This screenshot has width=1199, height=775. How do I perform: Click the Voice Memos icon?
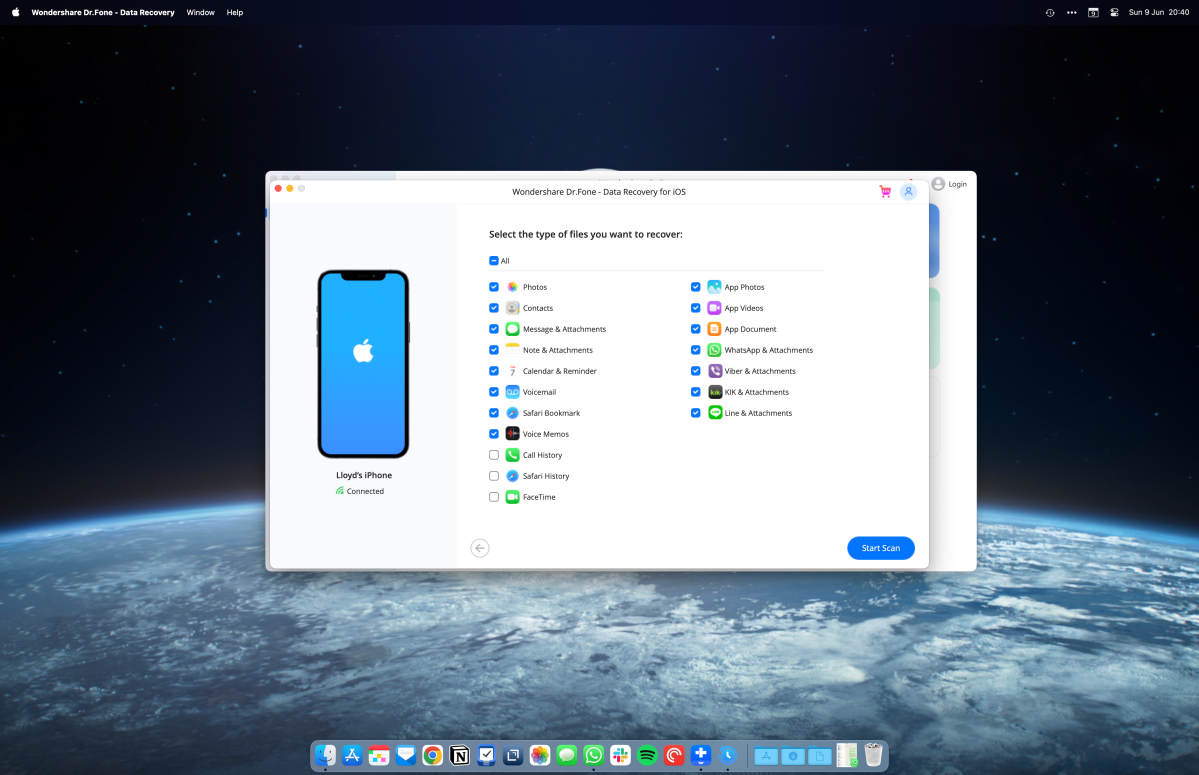point(510,434)
